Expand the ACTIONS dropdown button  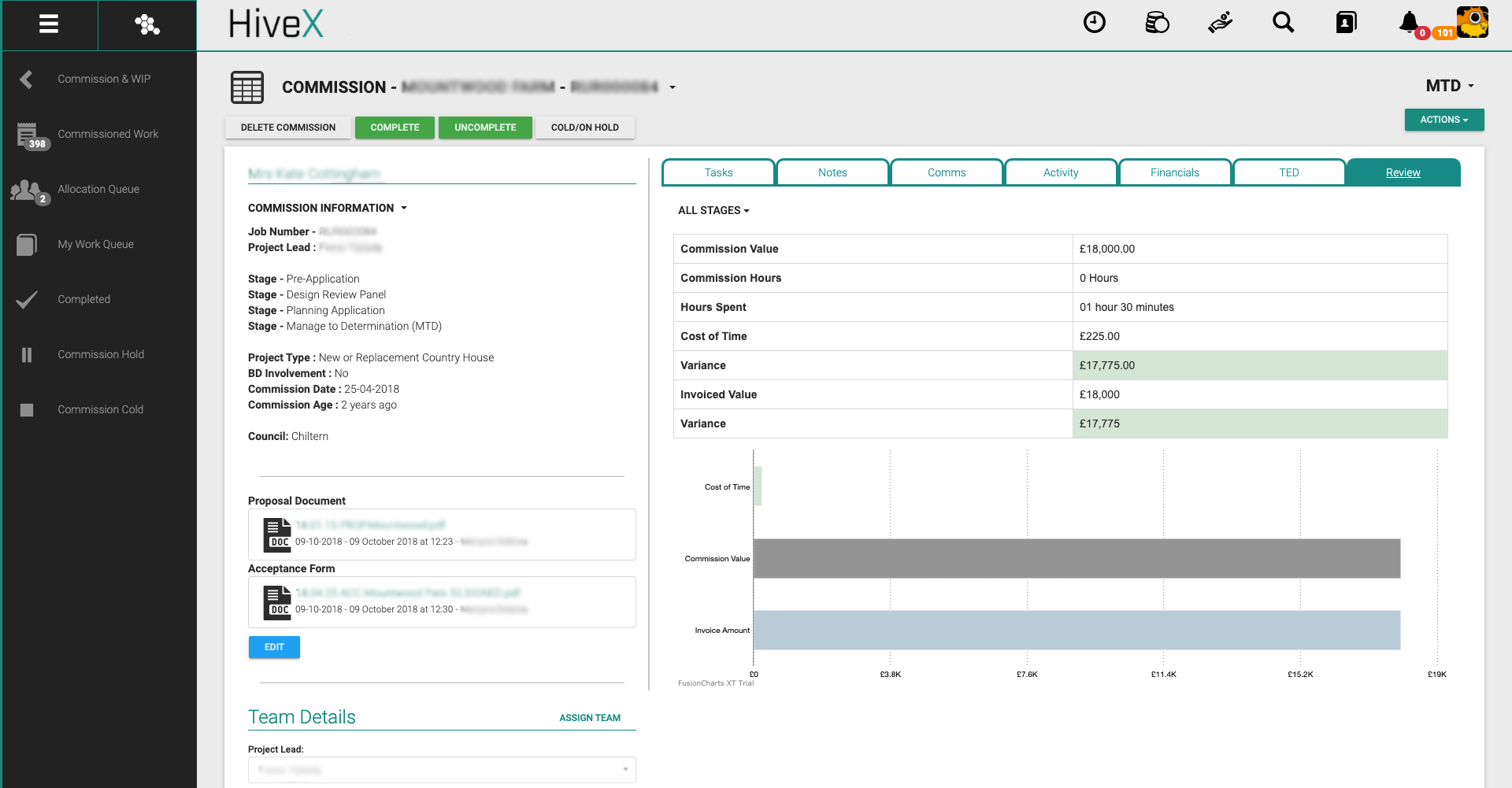(x=1443, y=120)
